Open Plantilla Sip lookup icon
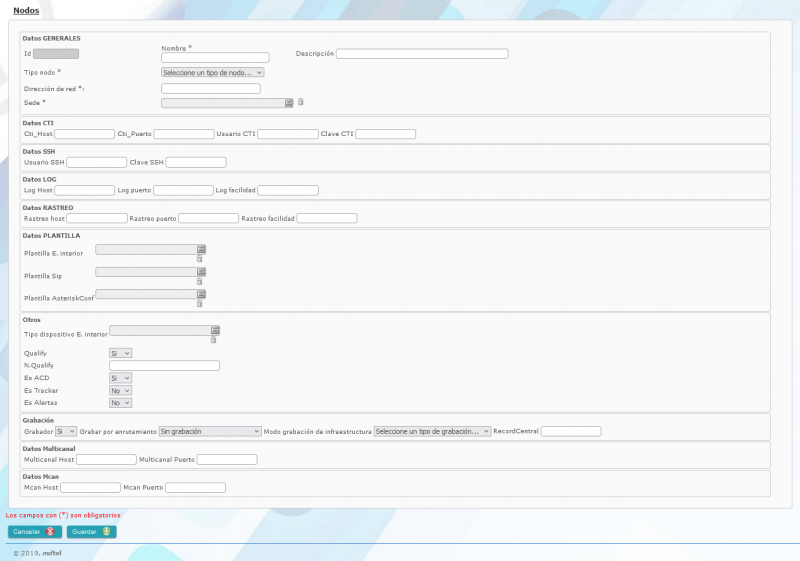 coord(201,272)
